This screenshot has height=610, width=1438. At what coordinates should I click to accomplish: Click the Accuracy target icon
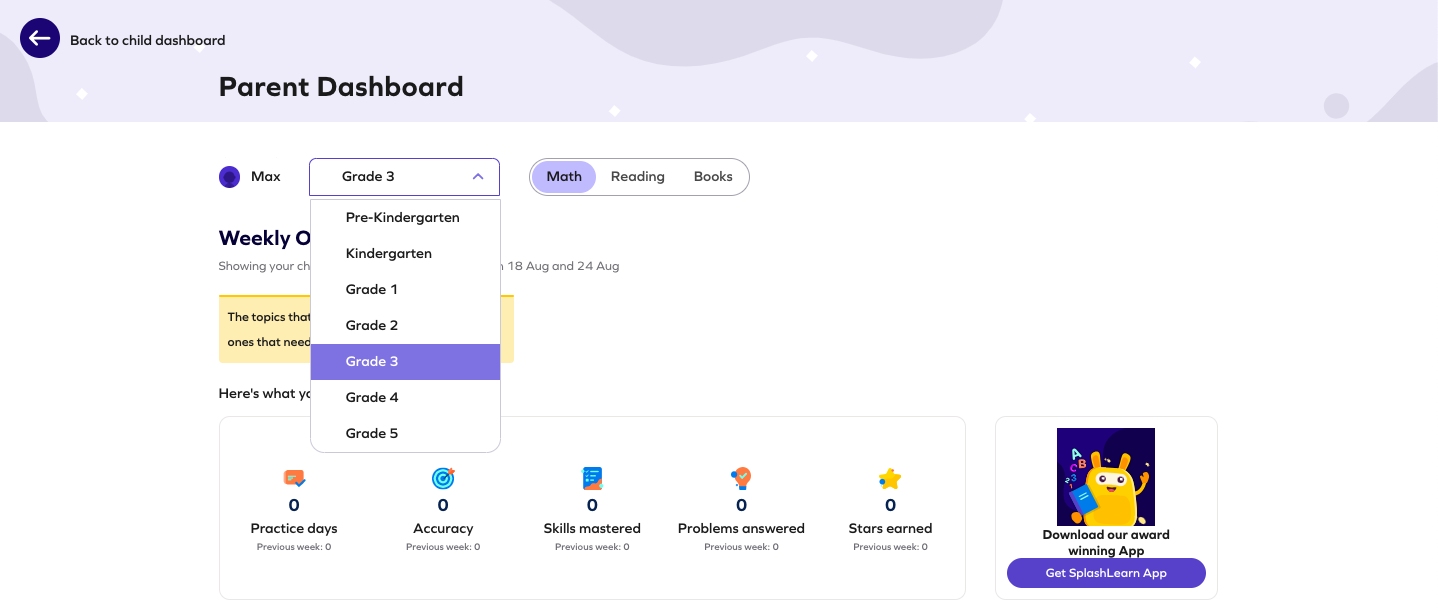(443, 478)
